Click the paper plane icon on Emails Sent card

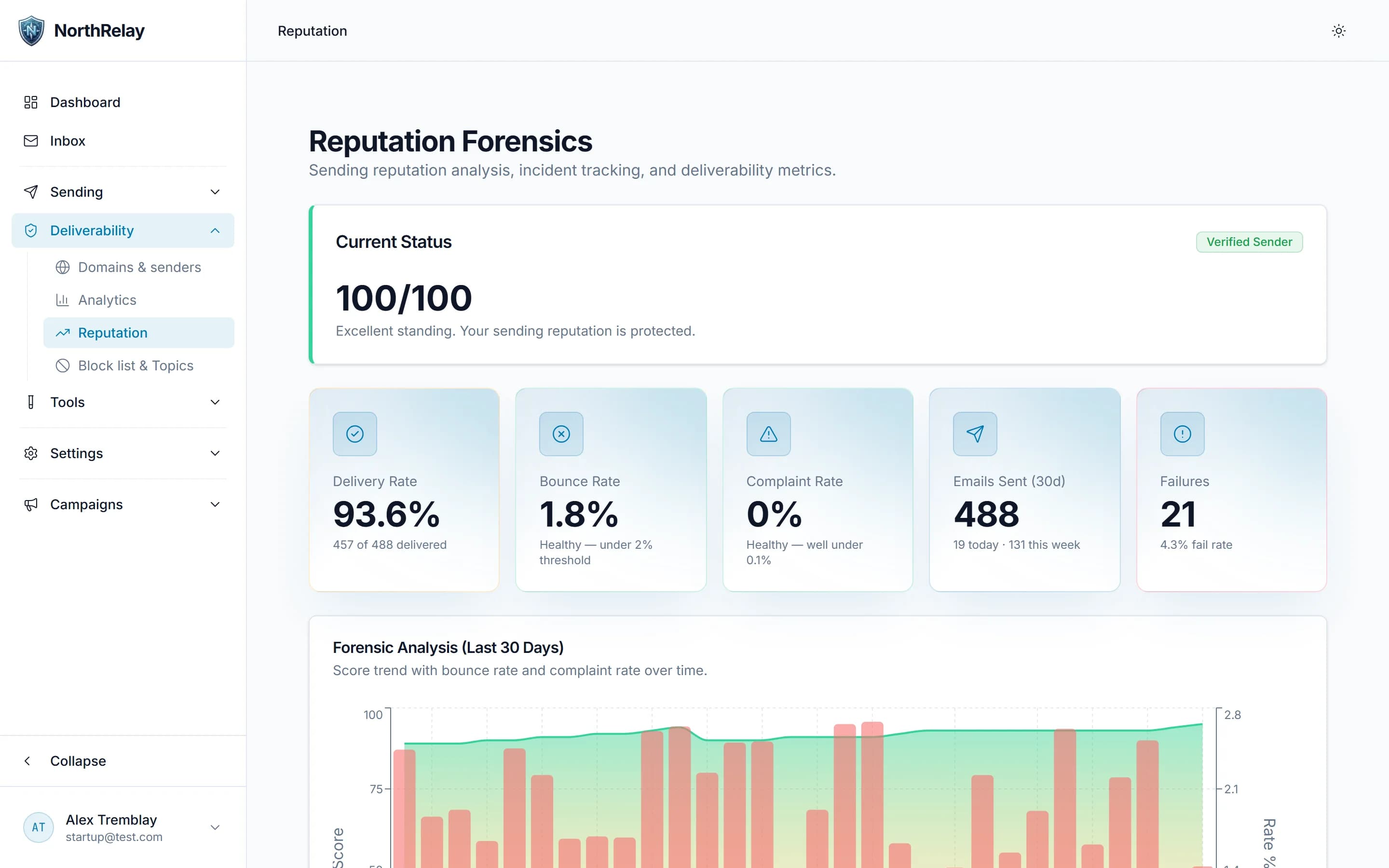(975, 434)
